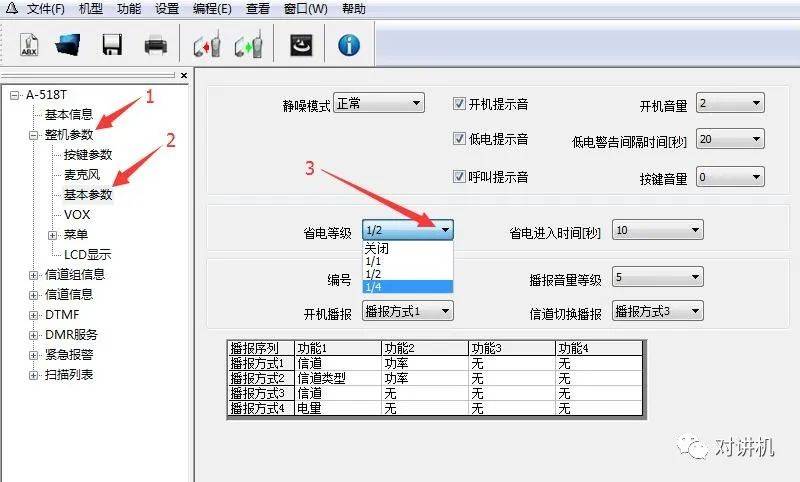Click the 省电等级 combo box arrow
This screenshot has width=800, height=482.
coord(445,230)
